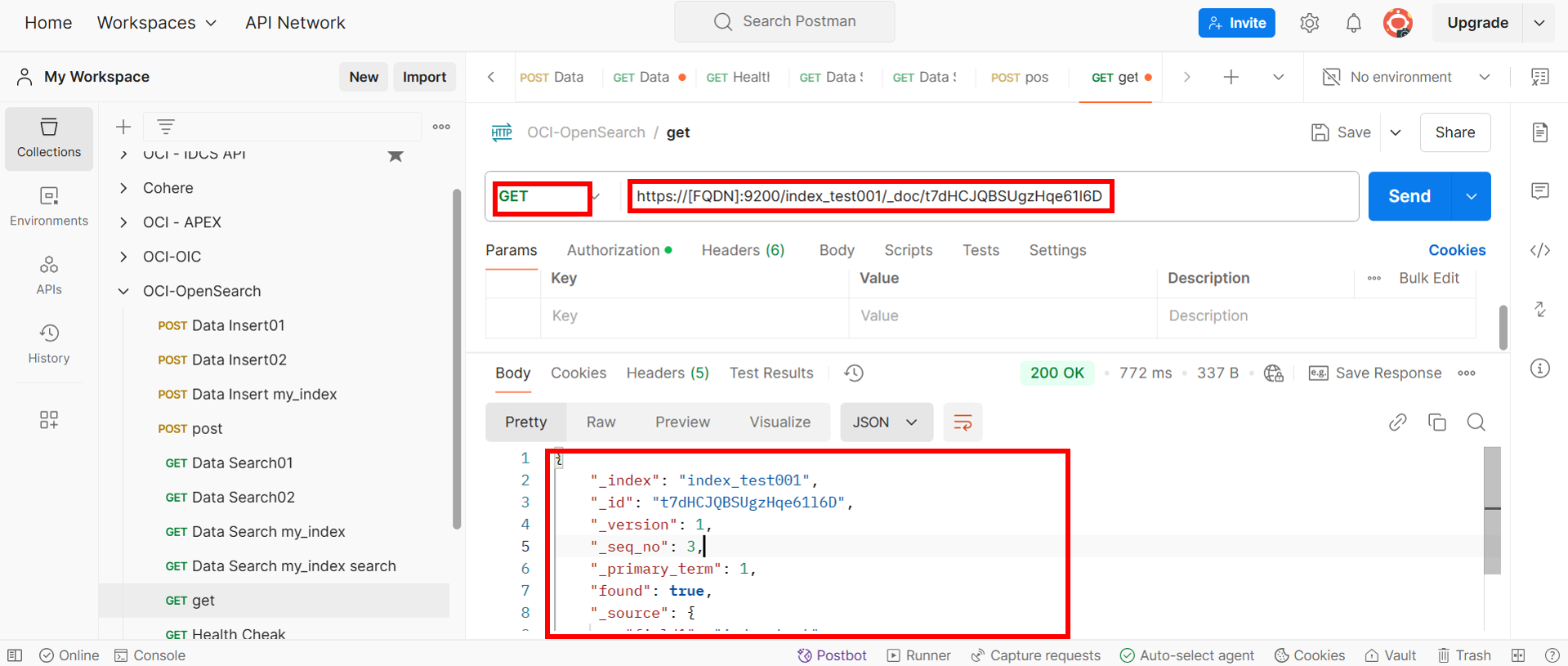Open Environments in the sidebar
This screenshot has width=1568, height=666.
(49, 207)
